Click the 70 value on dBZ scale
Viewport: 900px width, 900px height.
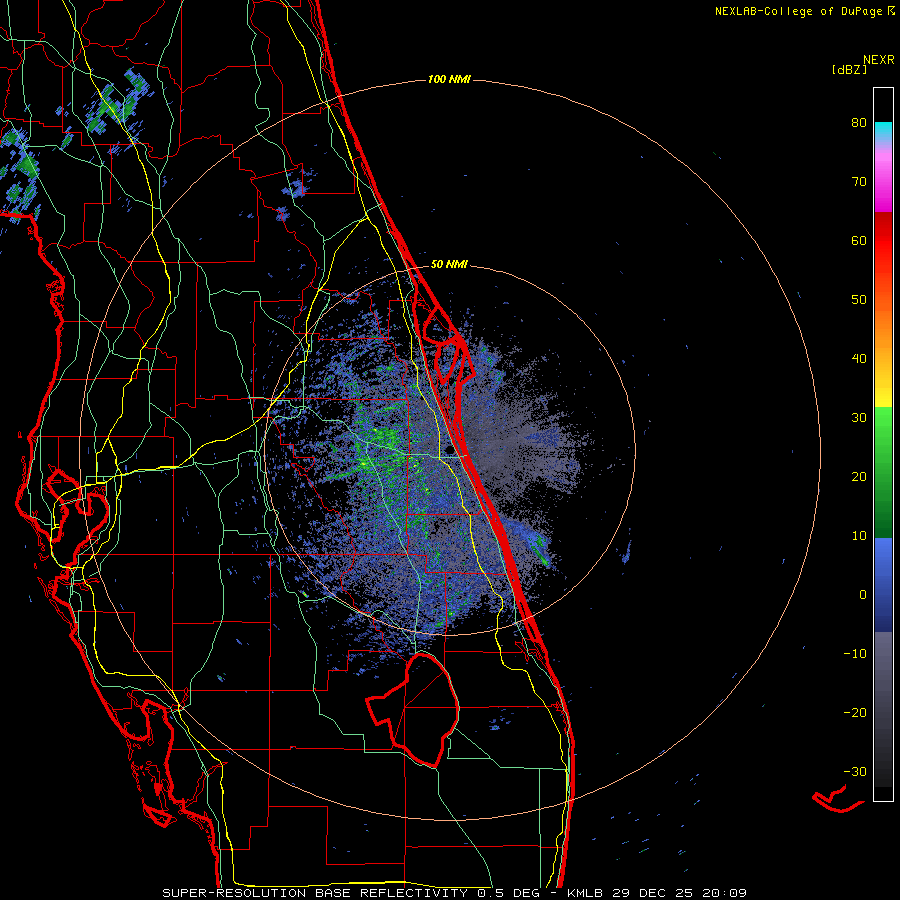(x=859, y=182)
